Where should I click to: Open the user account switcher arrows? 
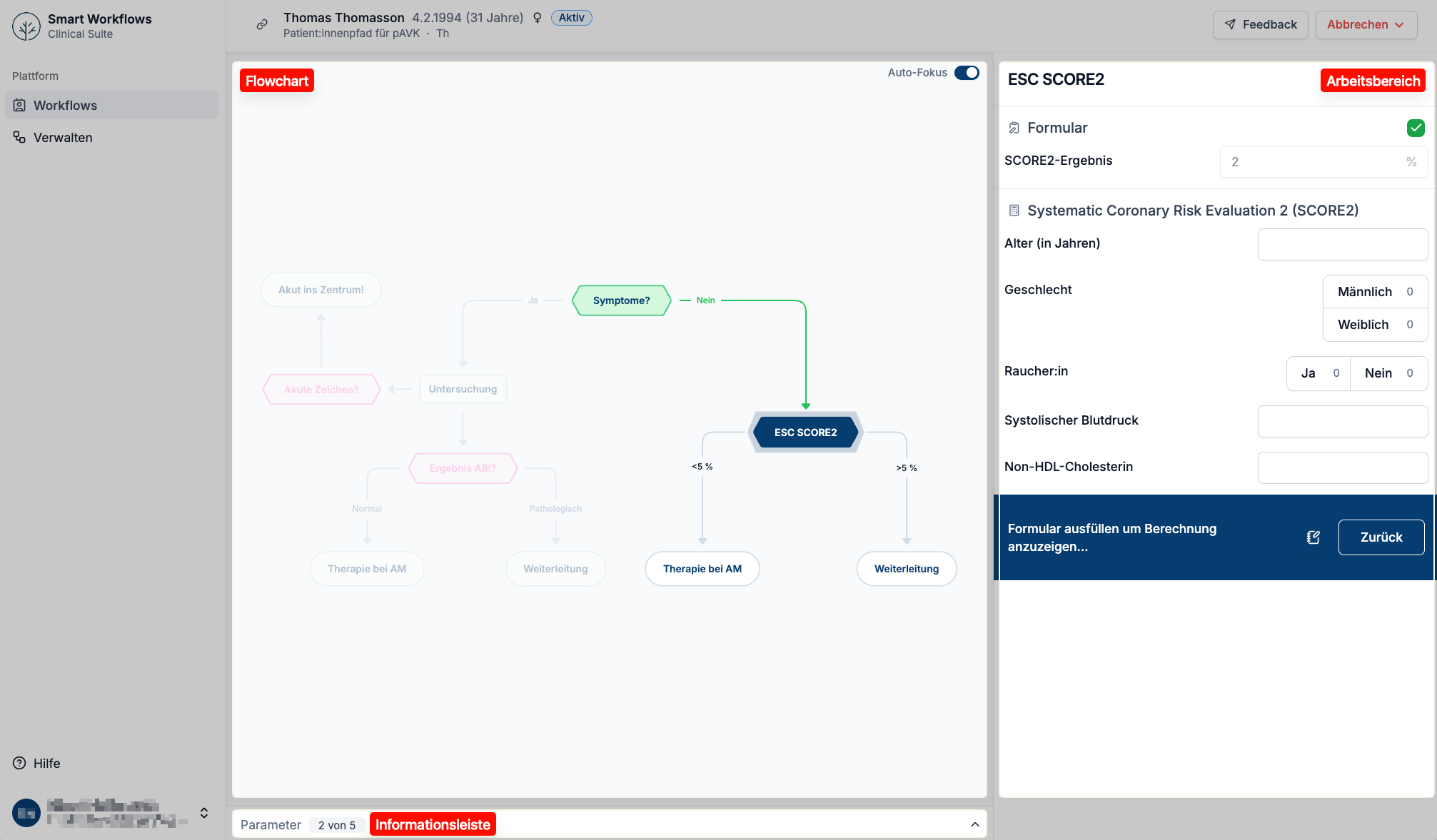tap(204, 813)
